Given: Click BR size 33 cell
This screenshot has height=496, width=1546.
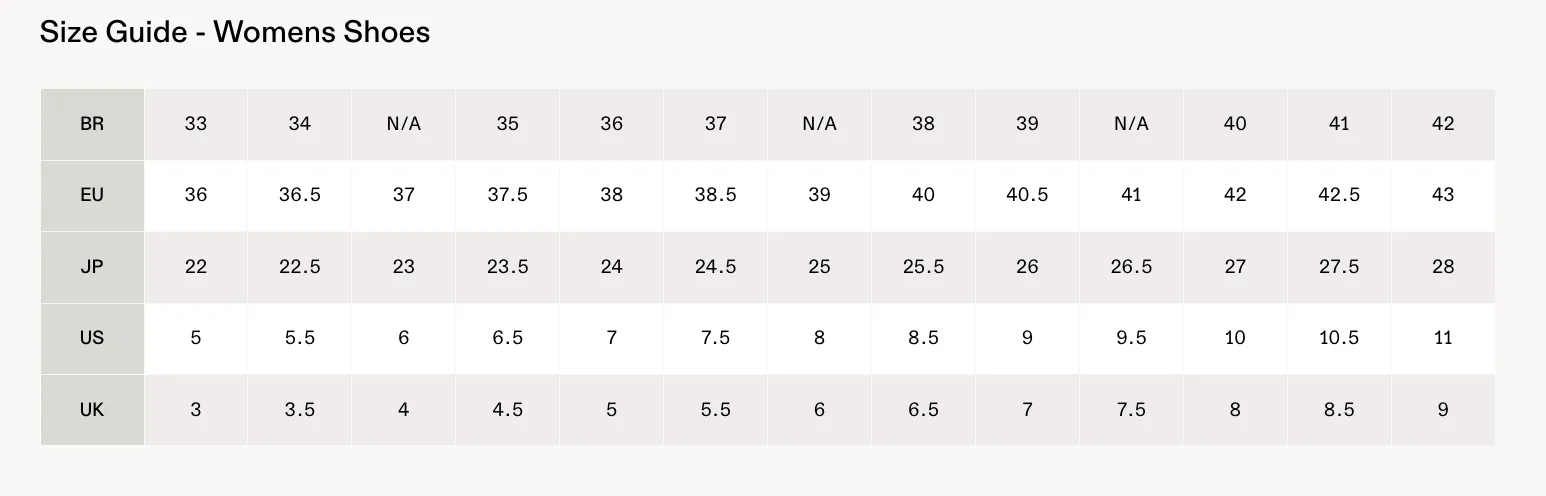Looking at the screenshot, I should click(196, 124).
